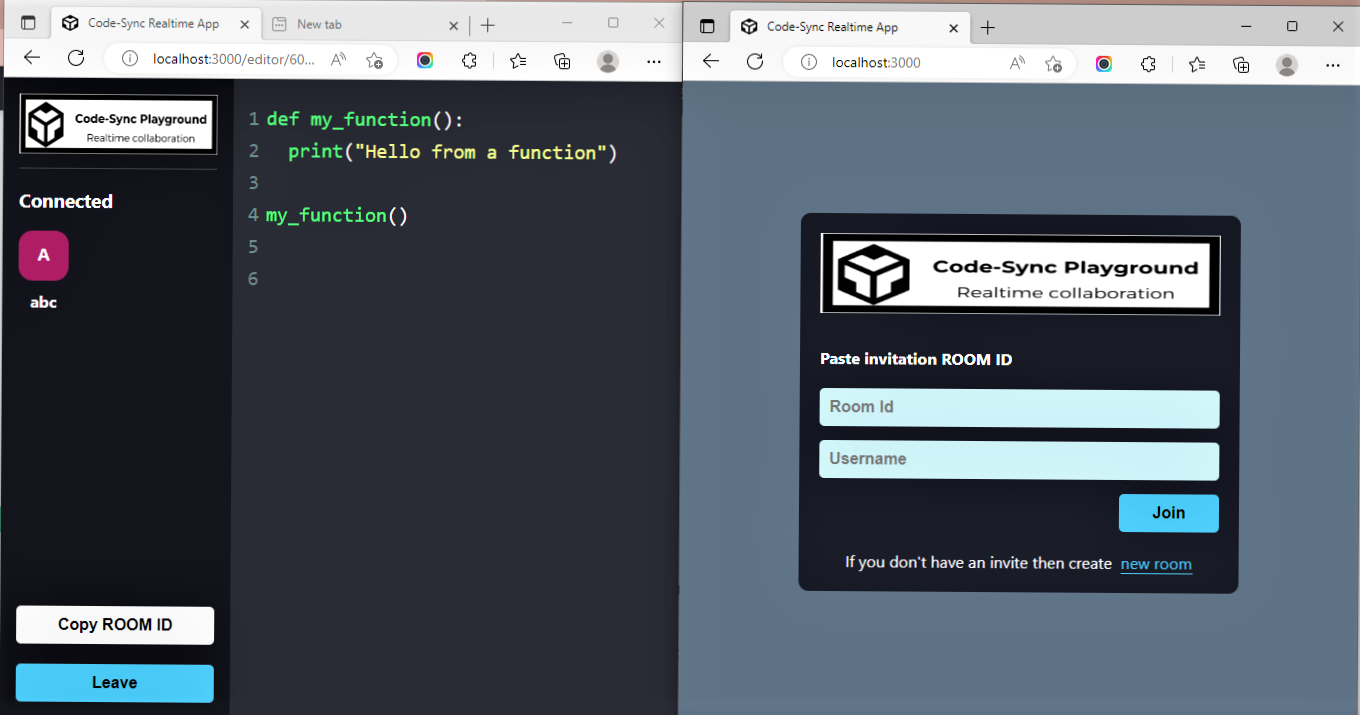The width and height of the screenshot is (1360, 715).
Task: Open the tab actions menu in the left browser
Action: point(28,23)
